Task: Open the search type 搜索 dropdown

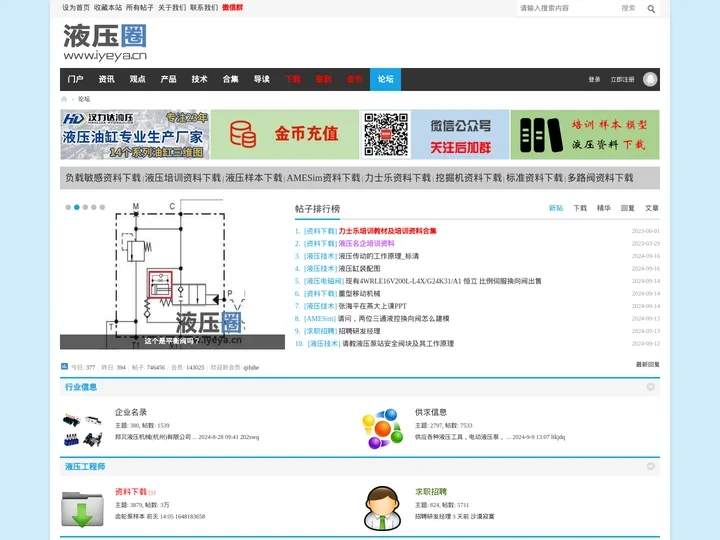Action: click(629, 8)
